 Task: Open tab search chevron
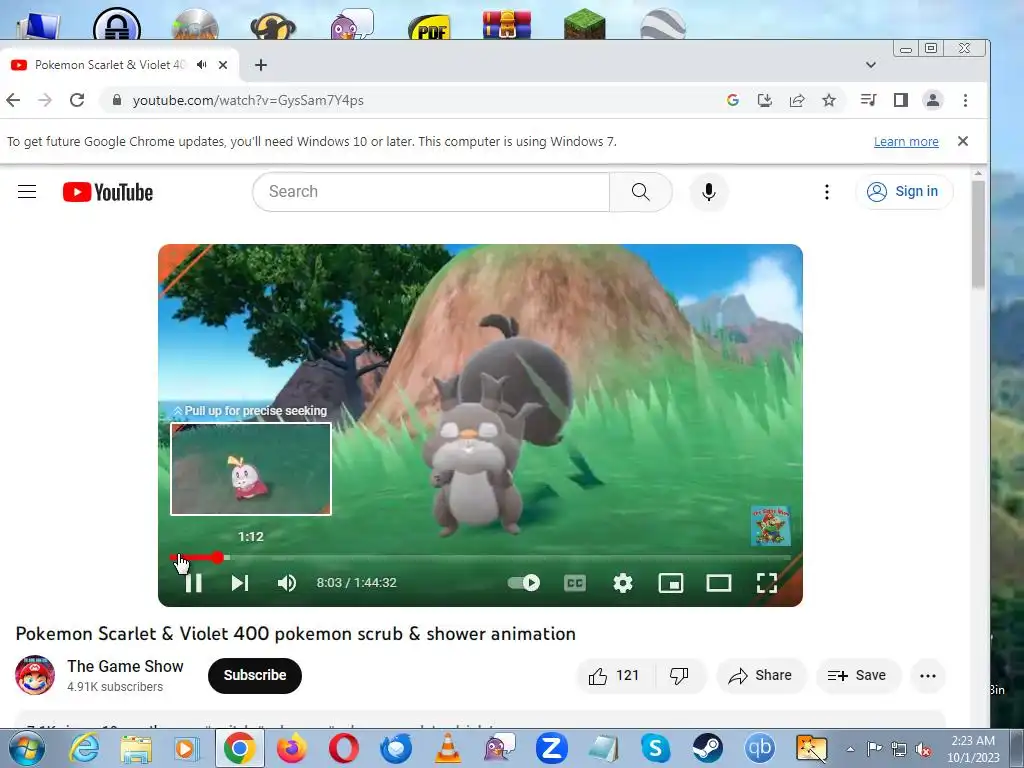[x=871, y=65]
